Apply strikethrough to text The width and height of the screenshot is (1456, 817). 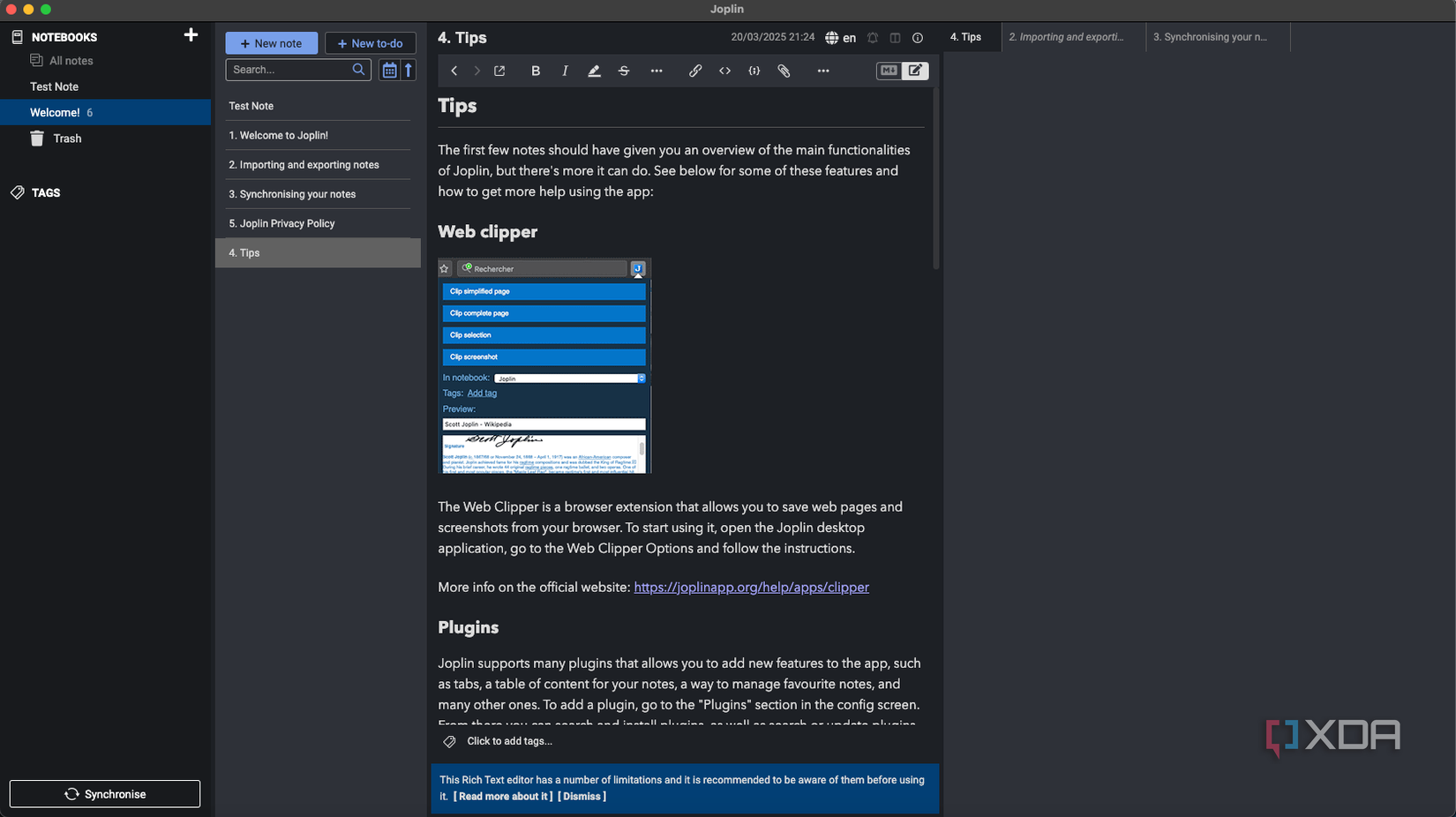624,71
